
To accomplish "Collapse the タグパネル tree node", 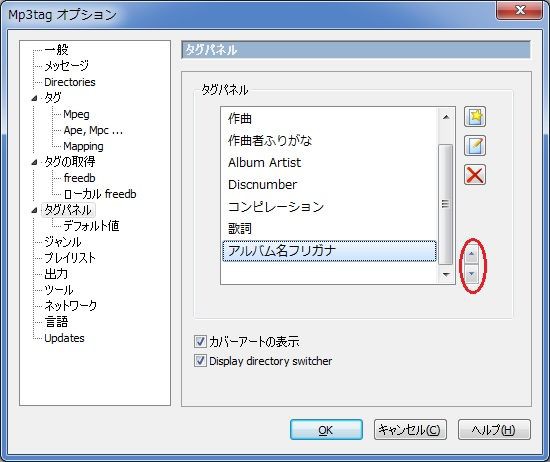I will pos(34,210).
